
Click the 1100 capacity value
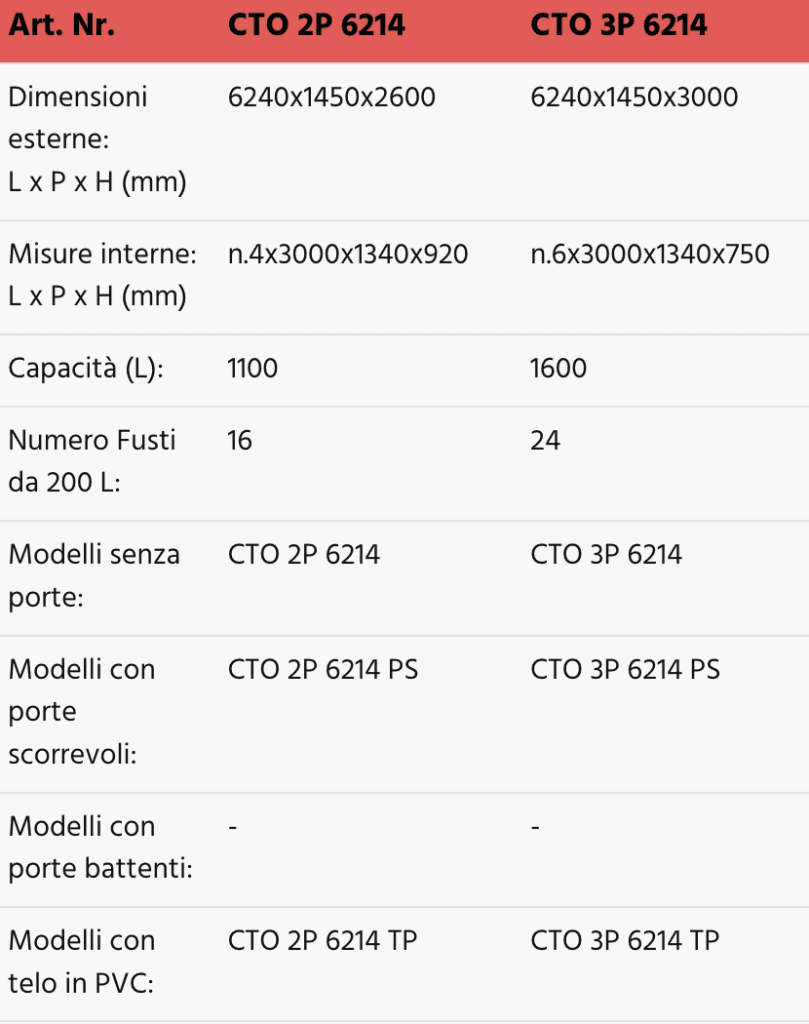click(253, 369)
